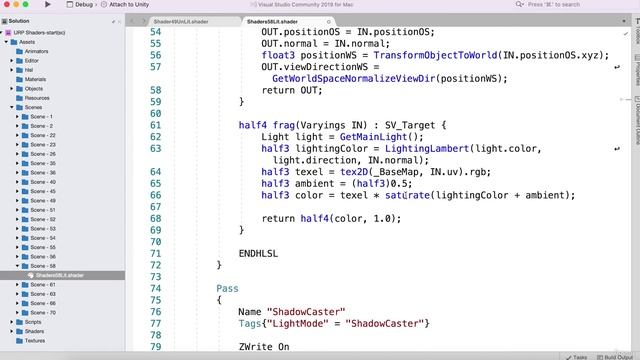Click line number 68 in the gutter
Screen dimensions: 640x360
pos(156,219)
